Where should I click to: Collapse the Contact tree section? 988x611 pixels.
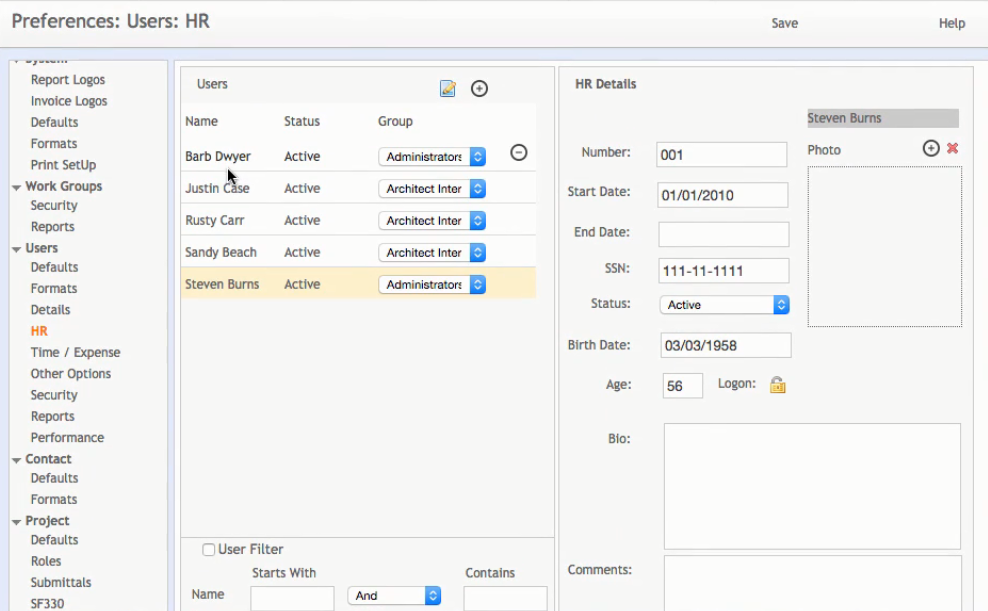point(17,460)
